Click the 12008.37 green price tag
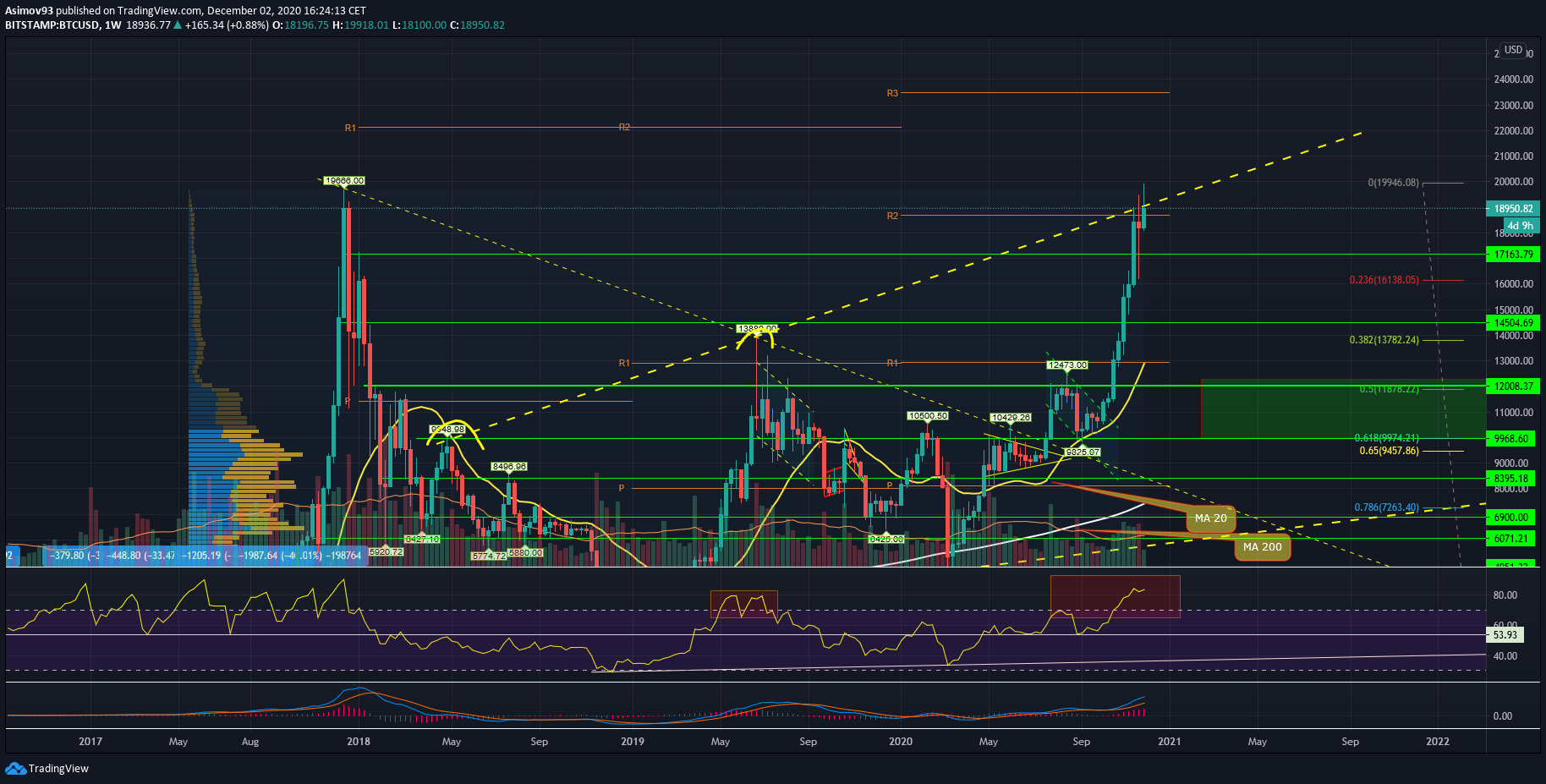Viewport: 1546px width, 784px height. [1512, 387]
